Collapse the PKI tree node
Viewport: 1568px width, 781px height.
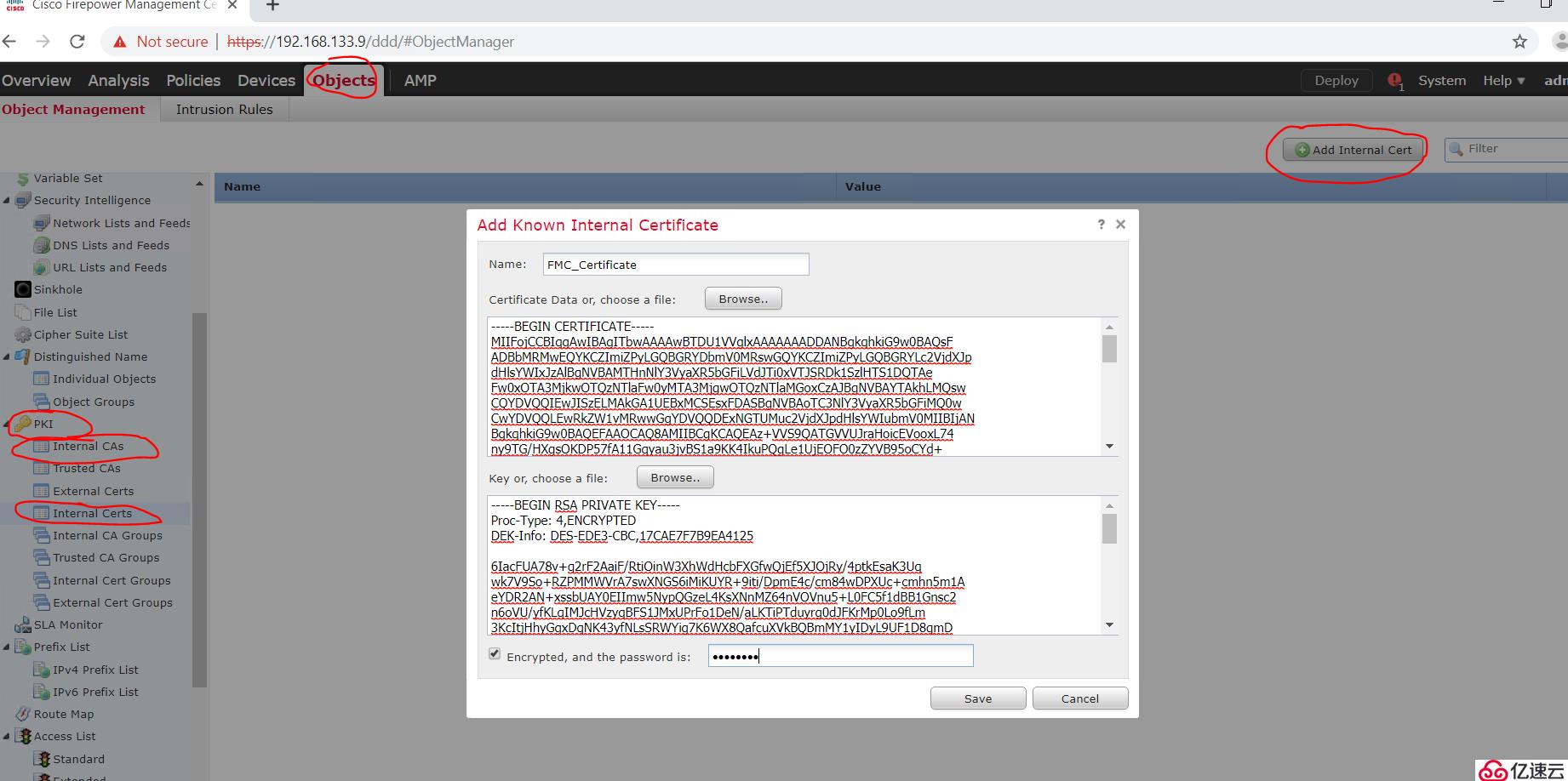click(7, 424)
